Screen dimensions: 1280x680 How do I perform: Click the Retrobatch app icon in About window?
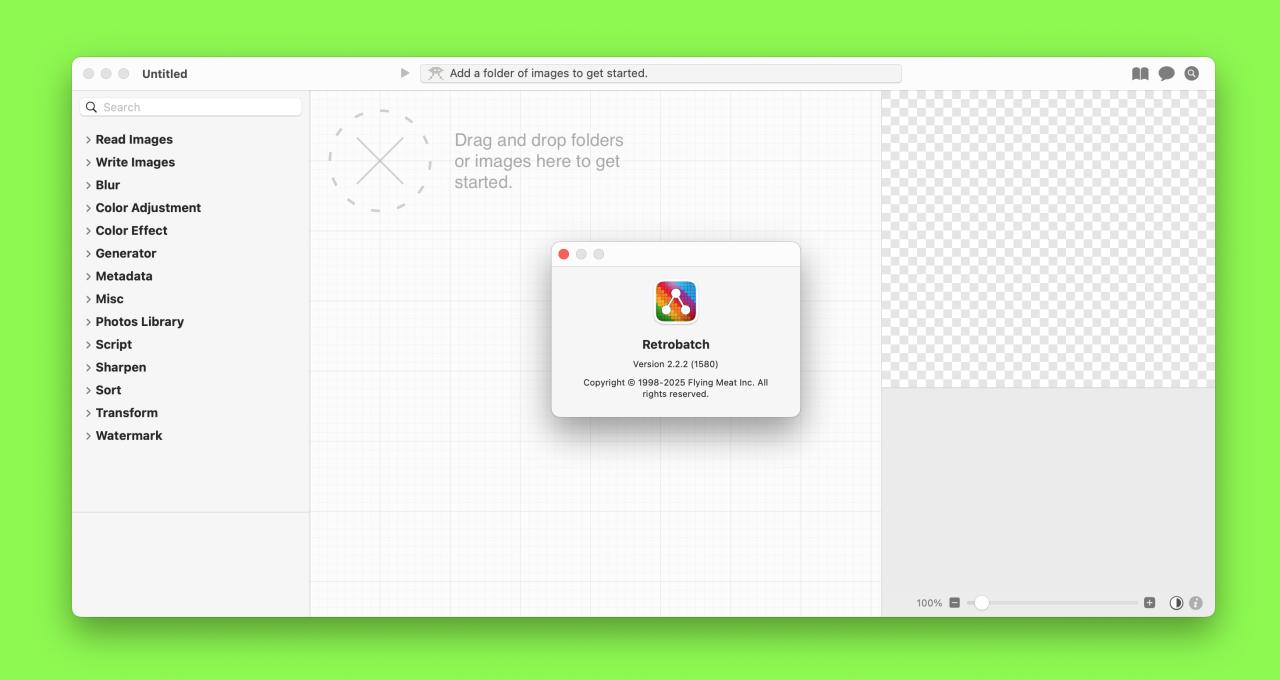(676, 301)
